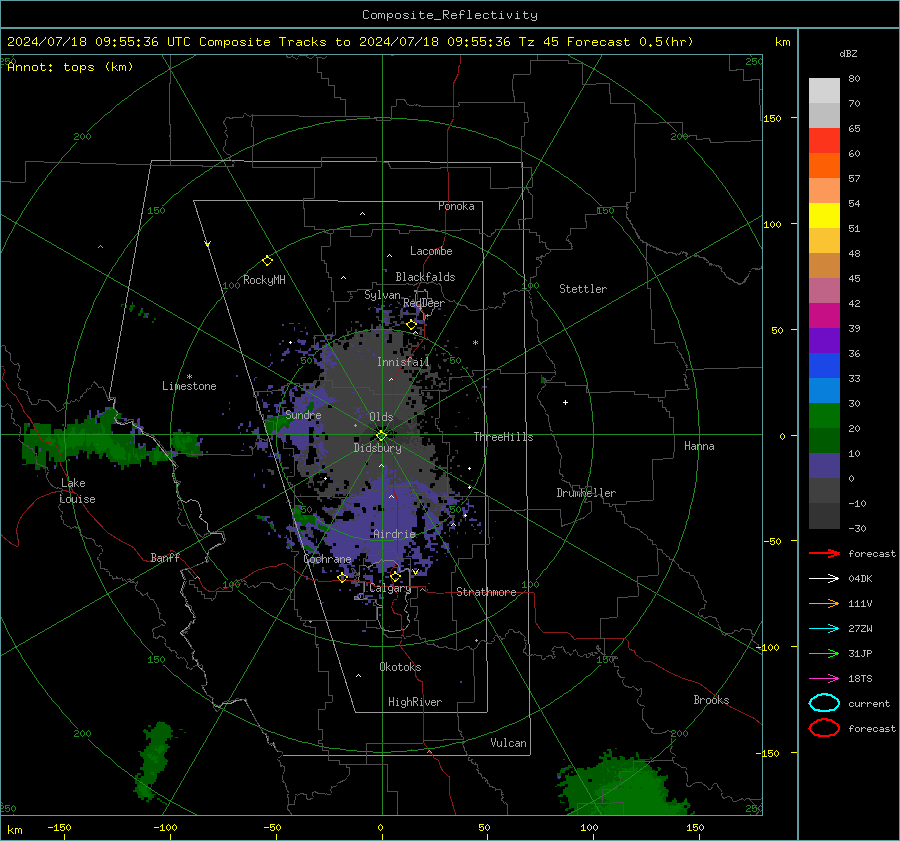
Task: Click the red 60-65 dBZ color swatch
Action: tap(824, 141)
